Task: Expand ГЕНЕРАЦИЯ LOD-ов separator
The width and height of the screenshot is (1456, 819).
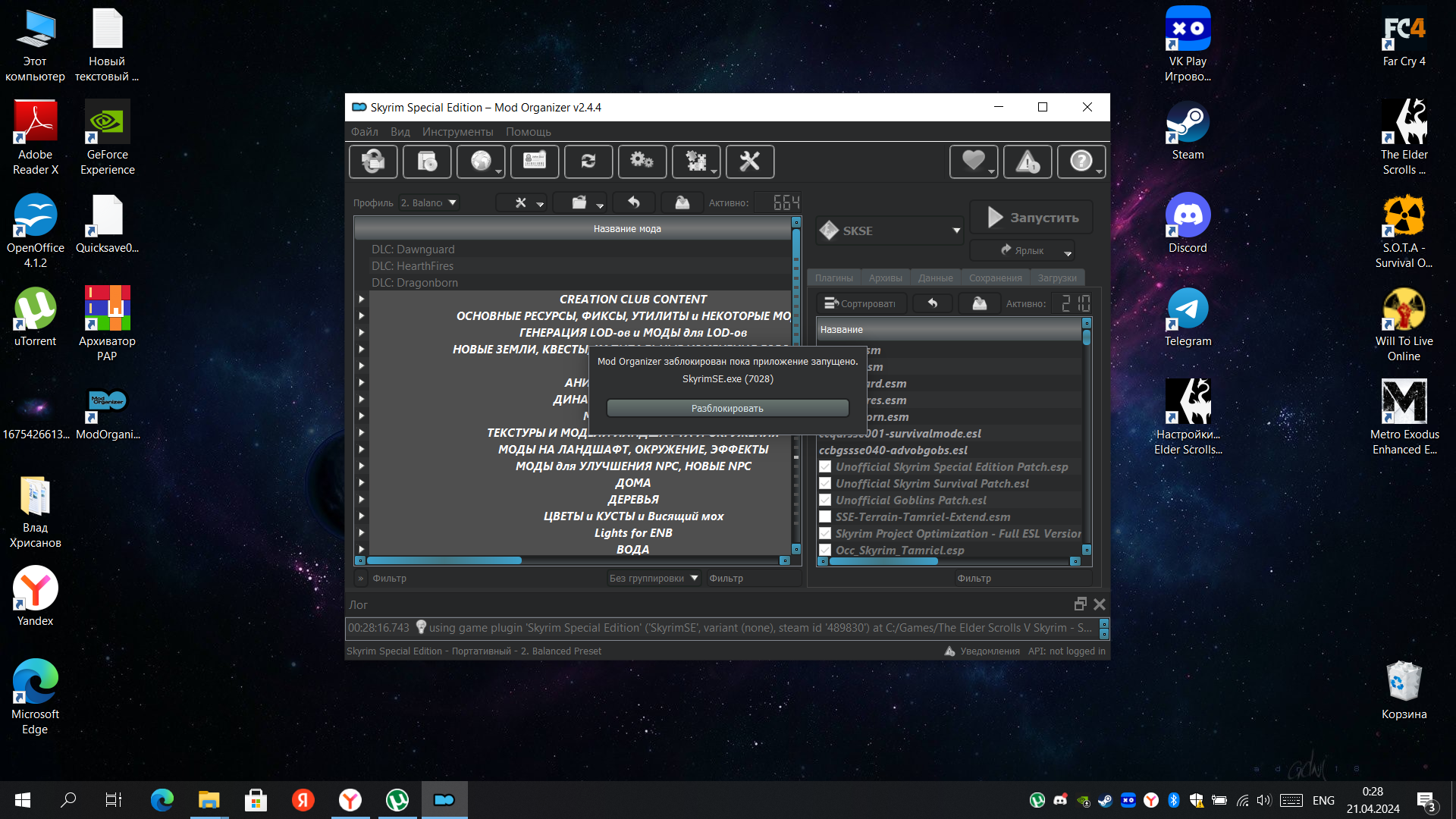Action: click(362, 333)
